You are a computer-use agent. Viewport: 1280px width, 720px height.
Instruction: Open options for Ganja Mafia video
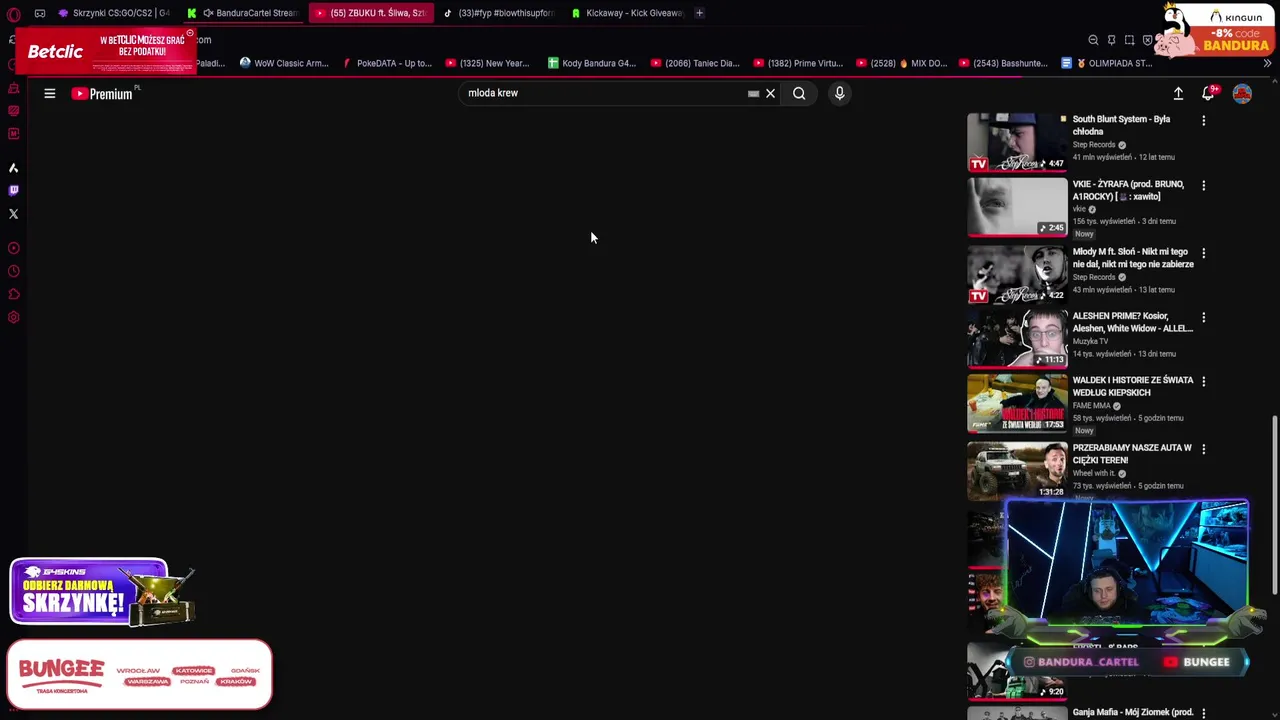(x=1203, y=713)
